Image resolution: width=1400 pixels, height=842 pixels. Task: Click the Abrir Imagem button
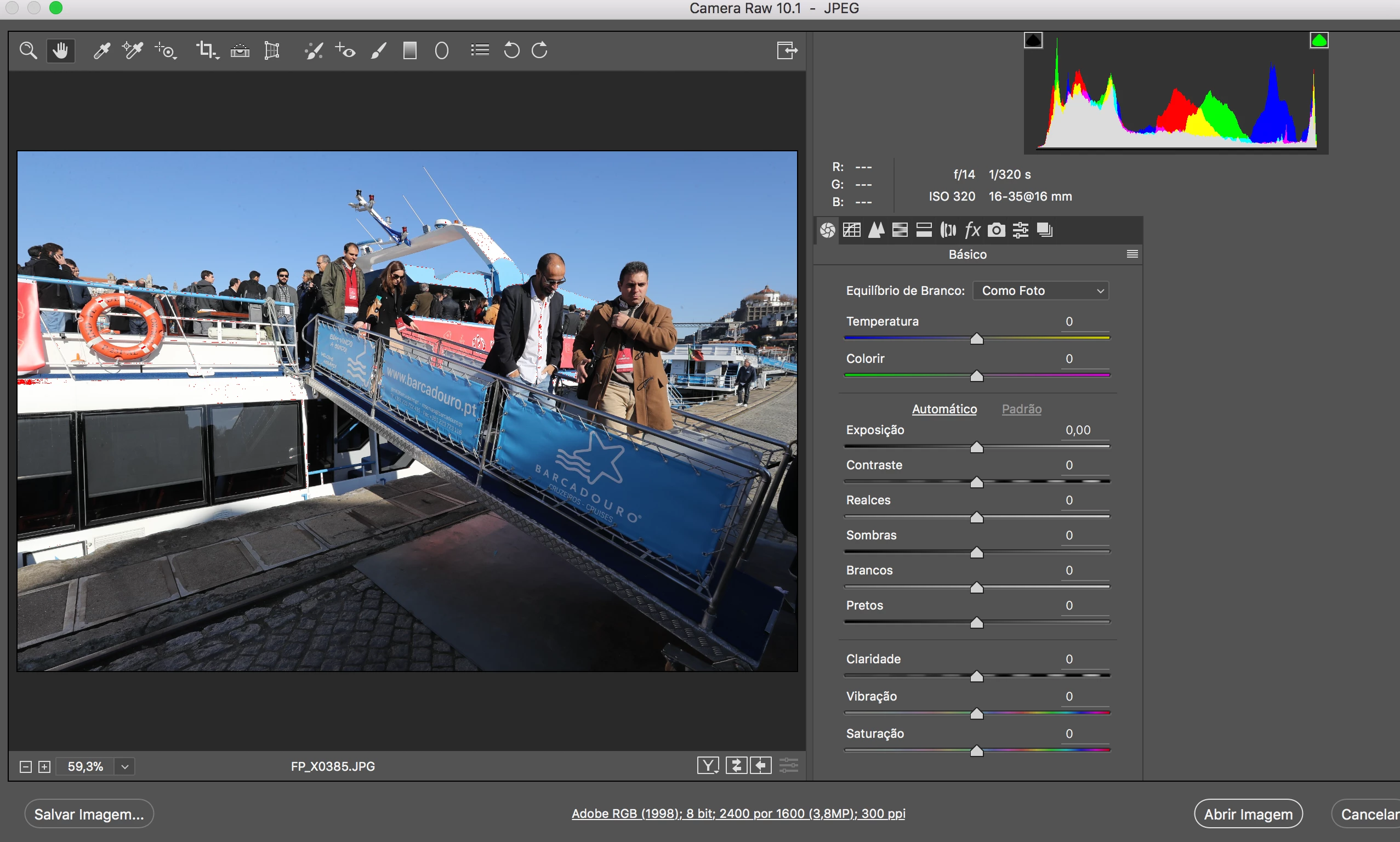1248,813
